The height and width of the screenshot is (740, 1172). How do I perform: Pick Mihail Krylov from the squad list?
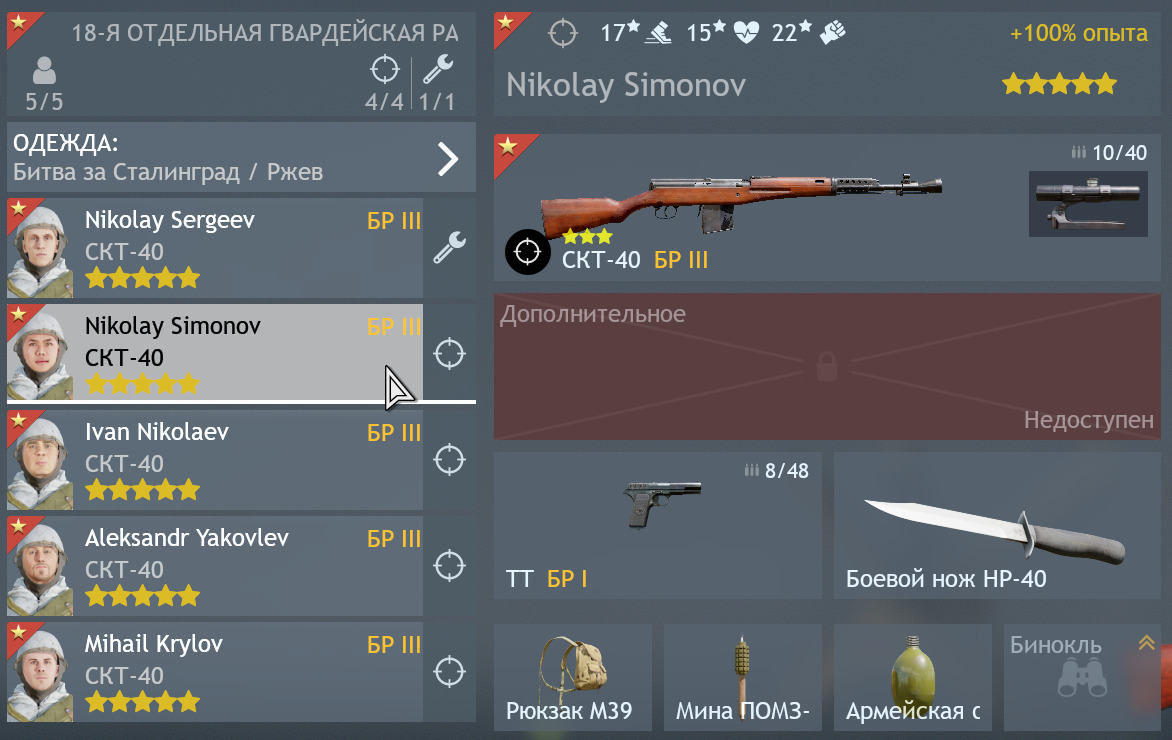(x=215, y=672)
